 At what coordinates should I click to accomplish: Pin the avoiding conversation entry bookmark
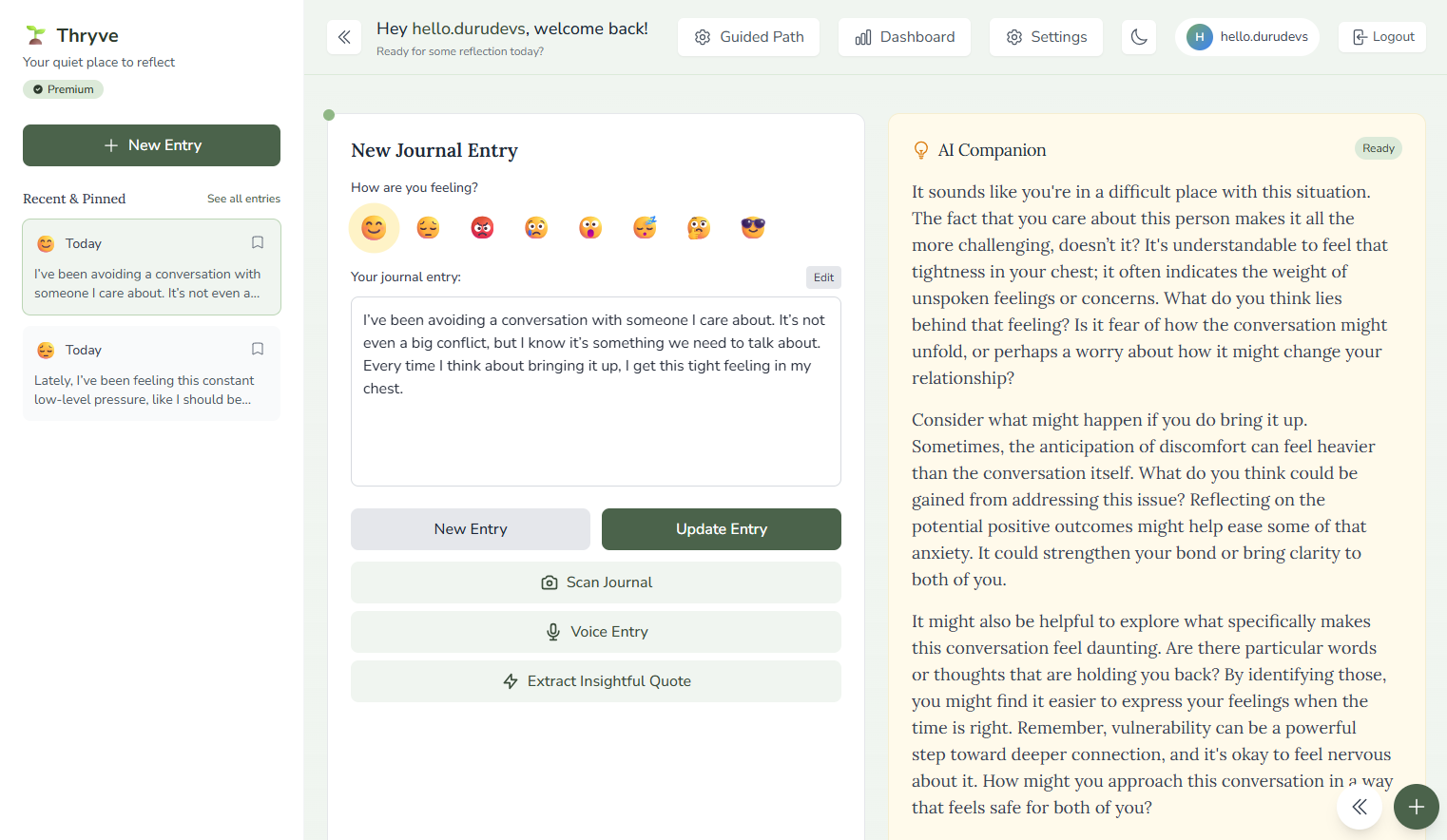[x=258, y=242]
